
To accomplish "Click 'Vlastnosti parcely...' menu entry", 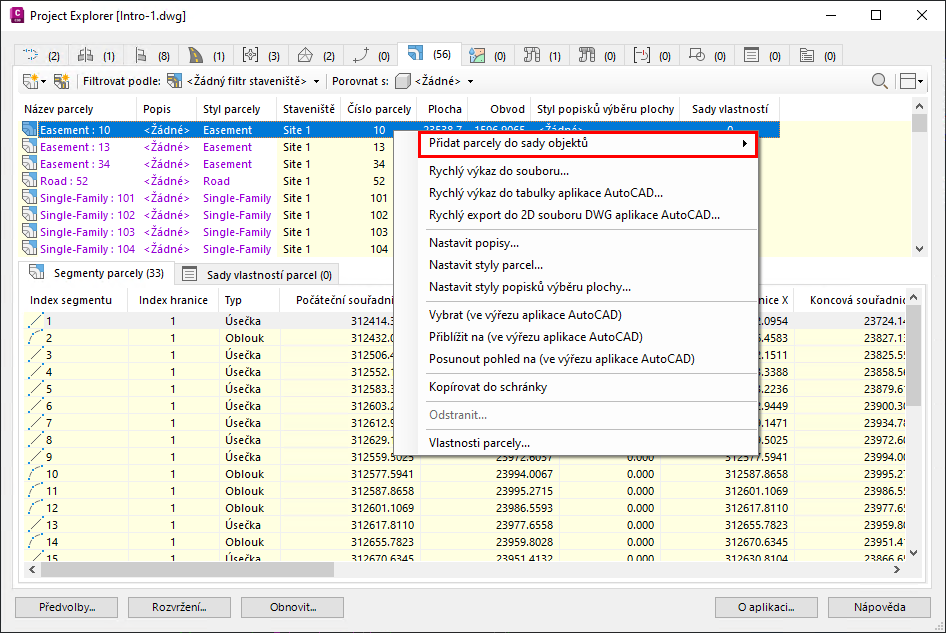I will point(479,443).
